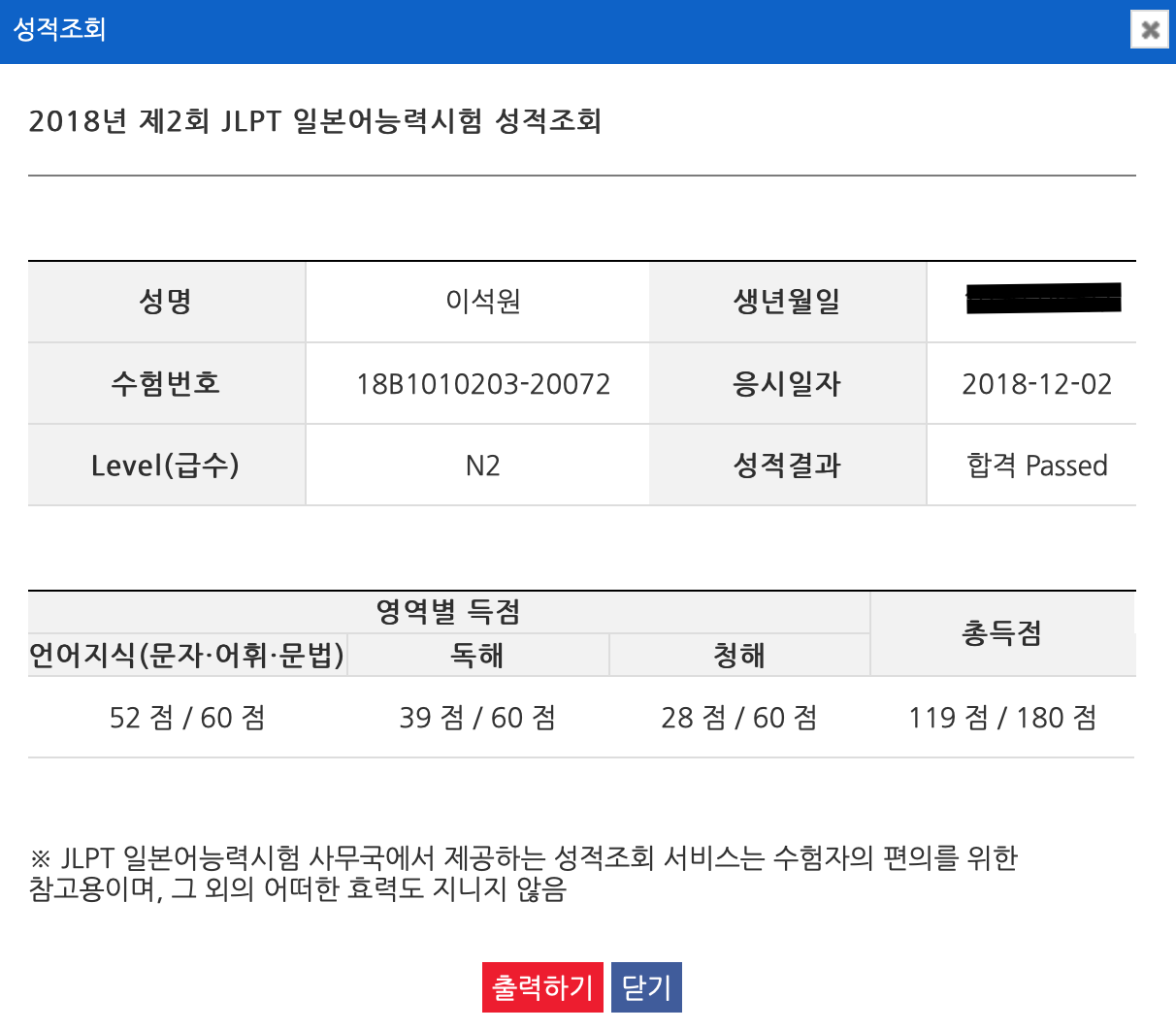This screenshot has height=1030, width=1176.
Task: Select total score 119 점 / 180 점
Action: [1002, 718]
